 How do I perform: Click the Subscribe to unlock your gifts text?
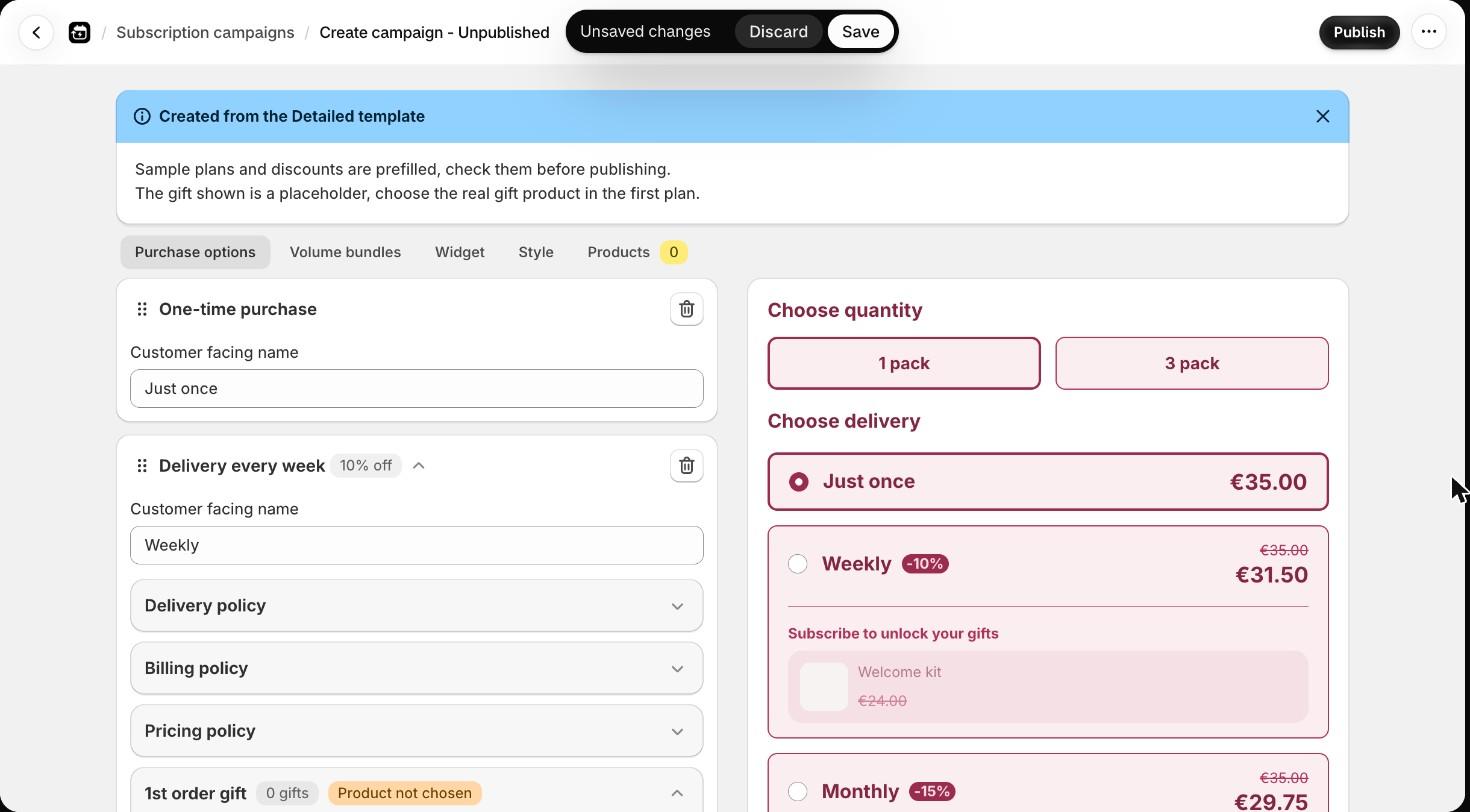point(893,634)
